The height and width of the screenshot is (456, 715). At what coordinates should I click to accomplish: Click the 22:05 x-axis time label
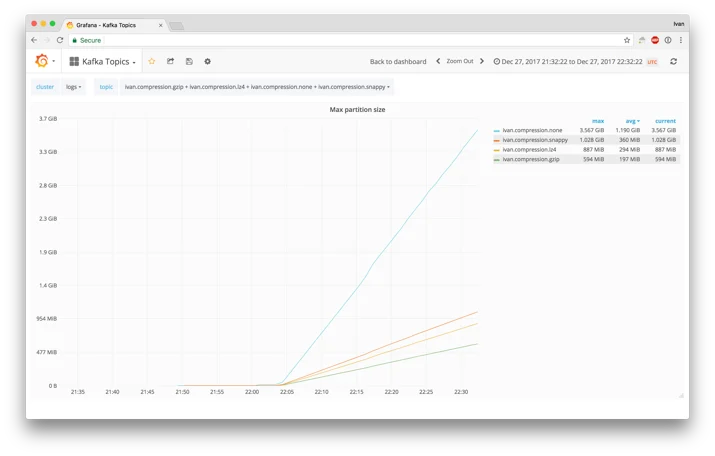287,392
